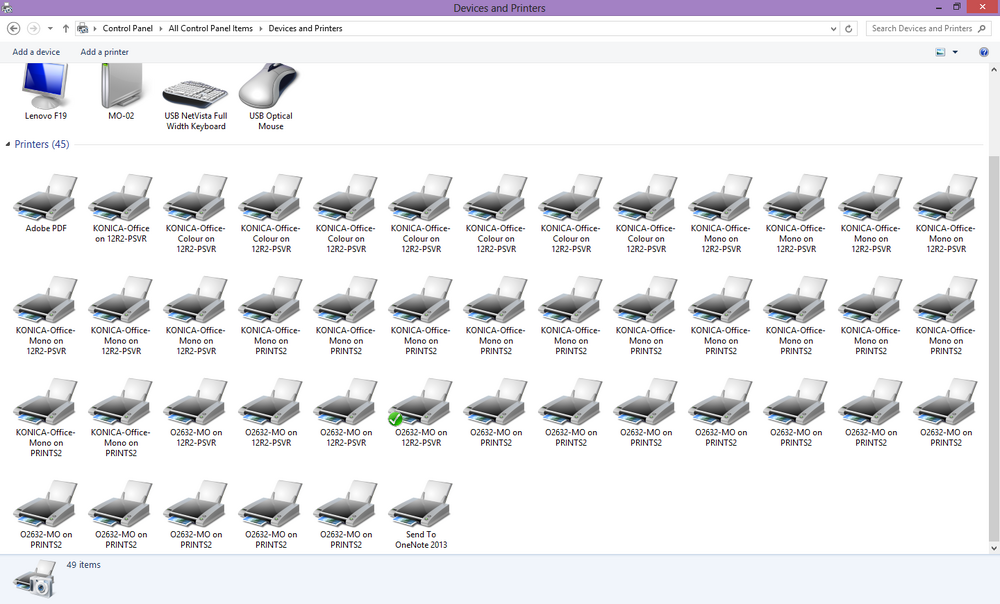Select the MO-02 computer device
The height and width of the screenshot is (604, 1000).
coord(121,91)
